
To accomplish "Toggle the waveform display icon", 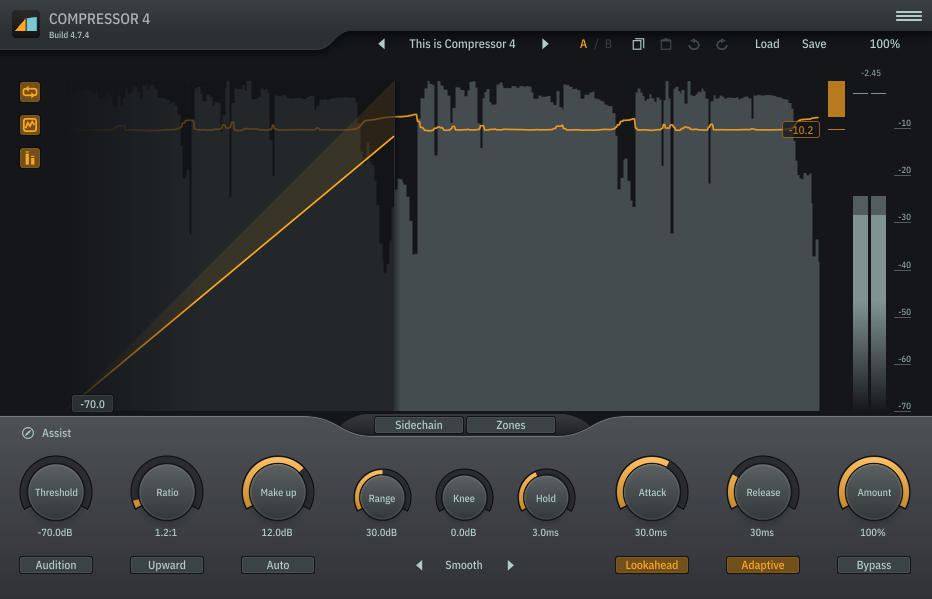I will (30, 125).
